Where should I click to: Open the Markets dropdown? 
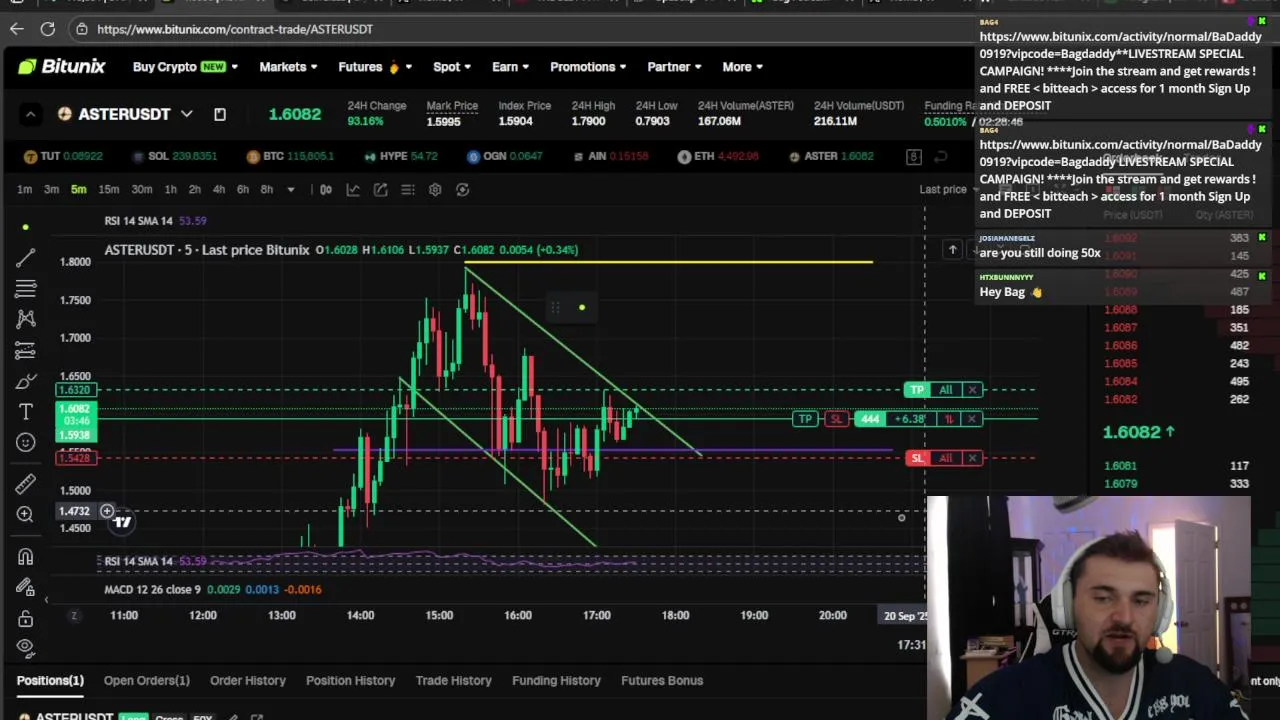(x=288, y=67)
